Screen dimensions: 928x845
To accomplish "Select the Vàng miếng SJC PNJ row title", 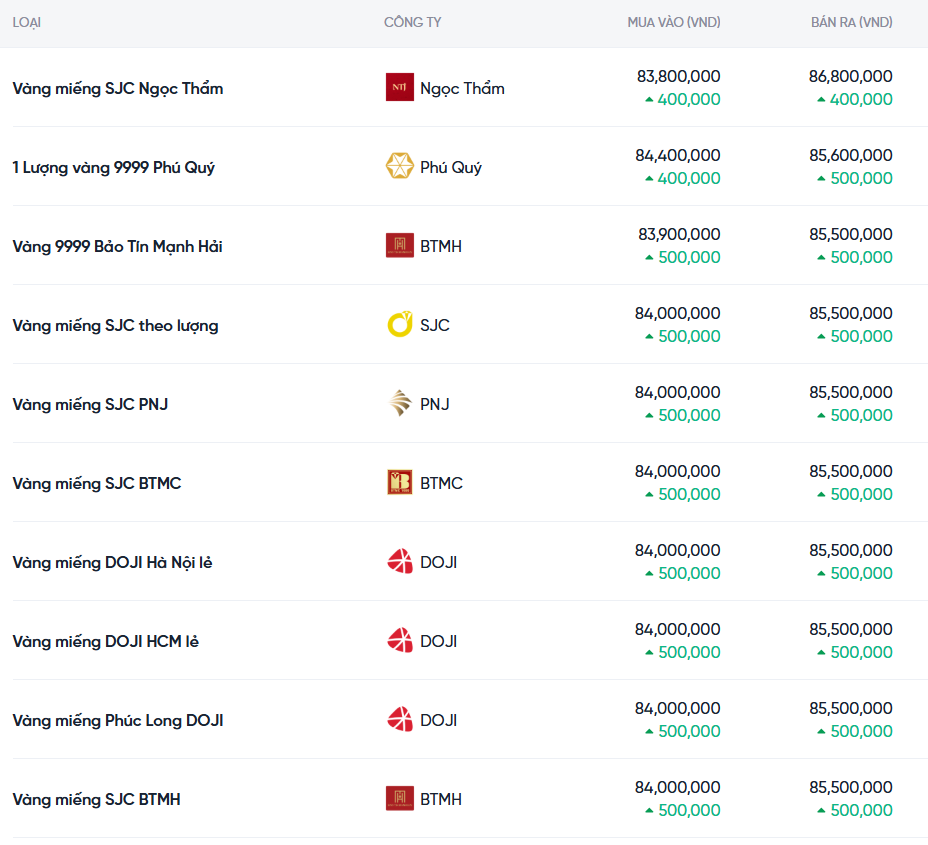I will coord(90,404).
